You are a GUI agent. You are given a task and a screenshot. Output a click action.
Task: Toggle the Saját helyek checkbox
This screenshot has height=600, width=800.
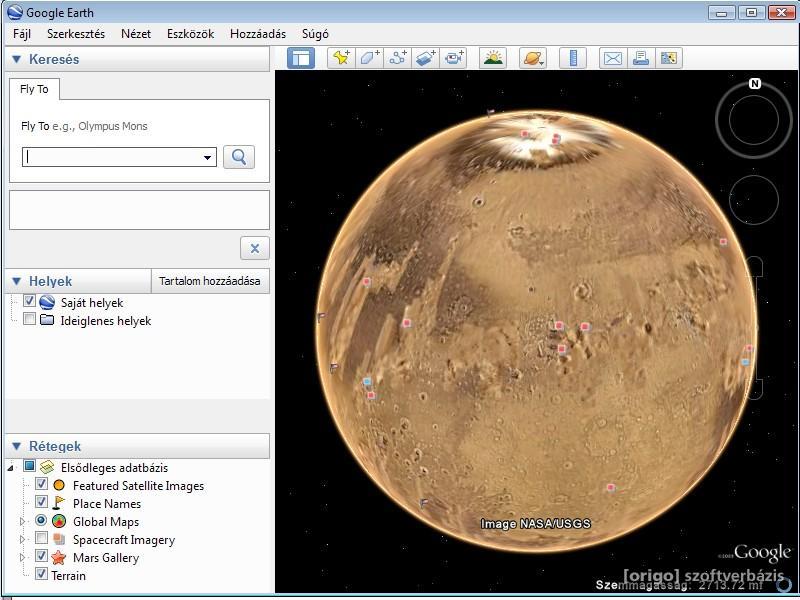pos(29,301)
